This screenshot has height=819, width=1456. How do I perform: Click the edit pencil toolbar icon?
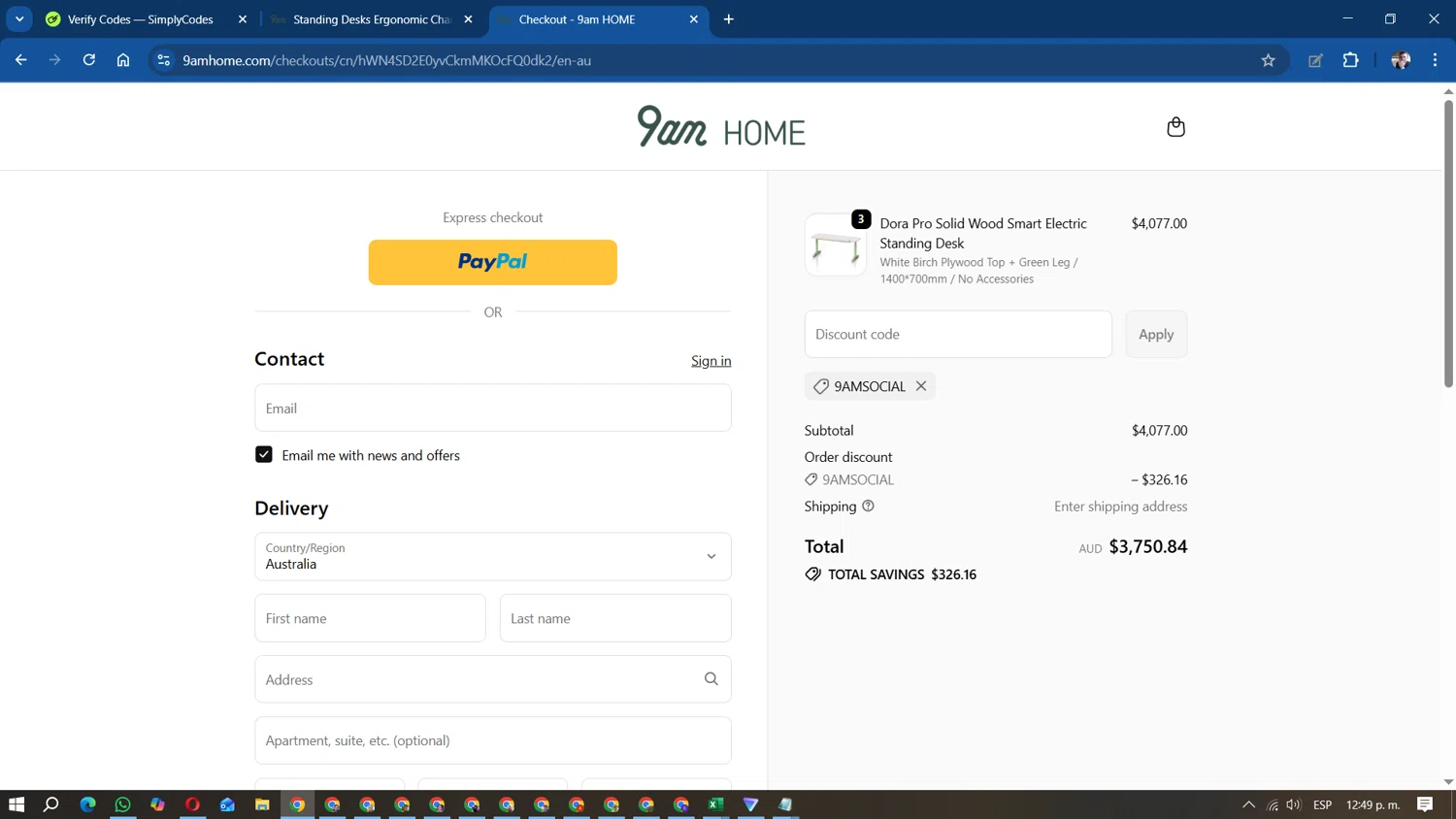click(x=1315, y=60)
